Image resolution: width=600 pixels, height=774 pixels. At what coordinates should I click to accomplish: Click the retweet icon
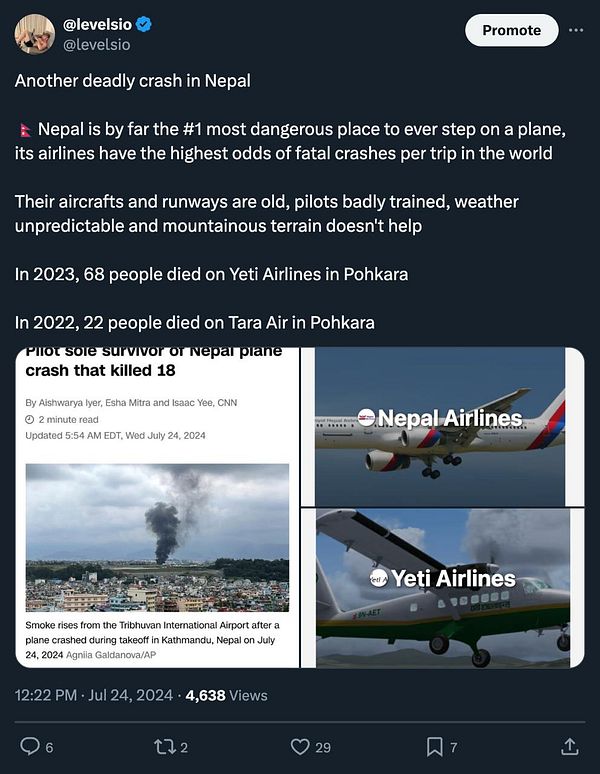162,746
